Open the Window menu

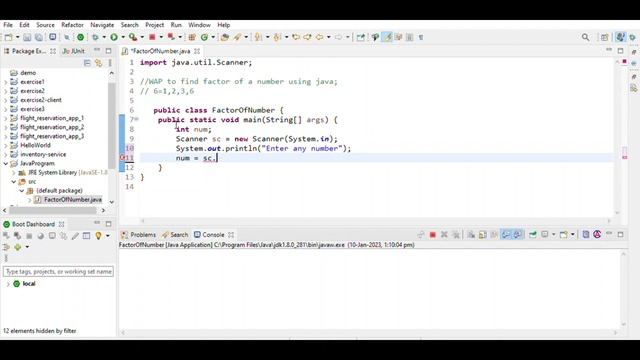coord(199,25)
